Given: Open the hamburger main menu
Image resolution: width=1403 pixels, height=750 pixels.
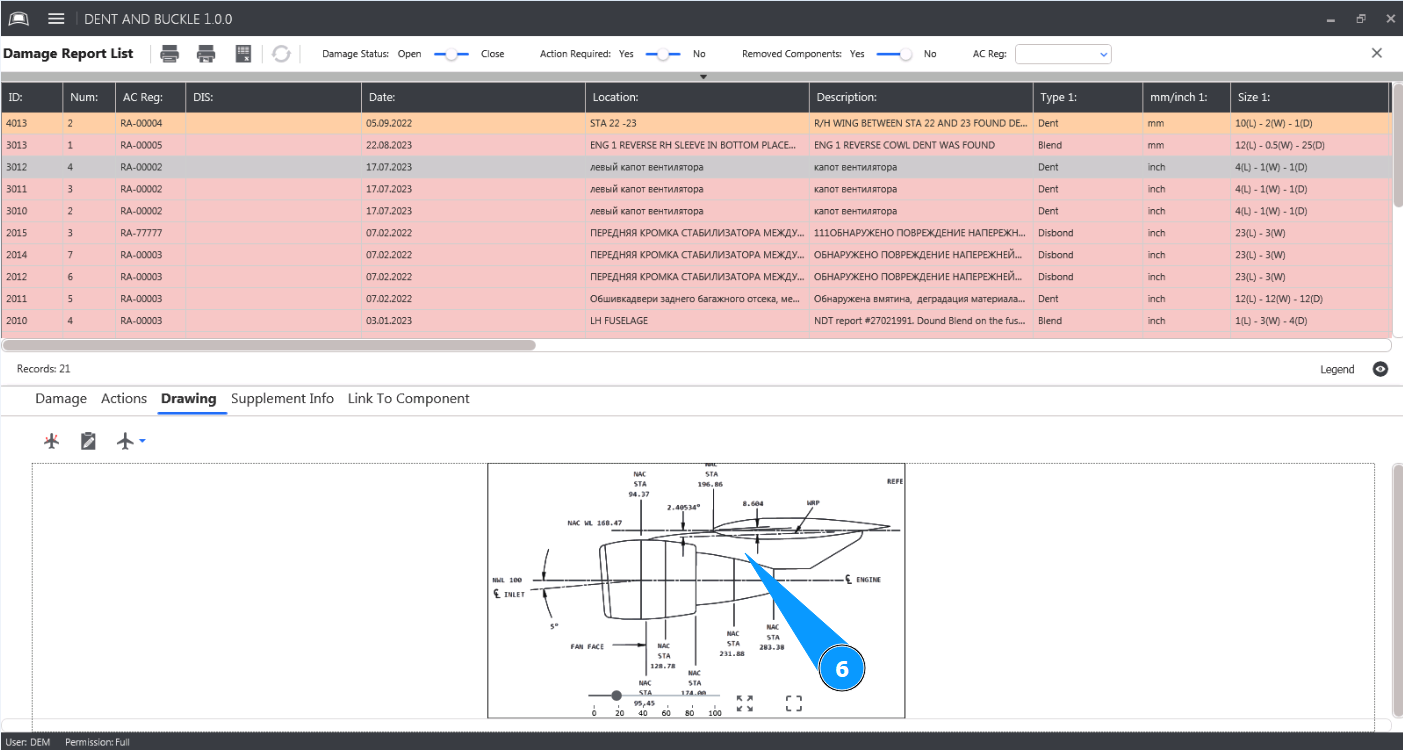Looking at the screenshot, I should tap(56, 19).
